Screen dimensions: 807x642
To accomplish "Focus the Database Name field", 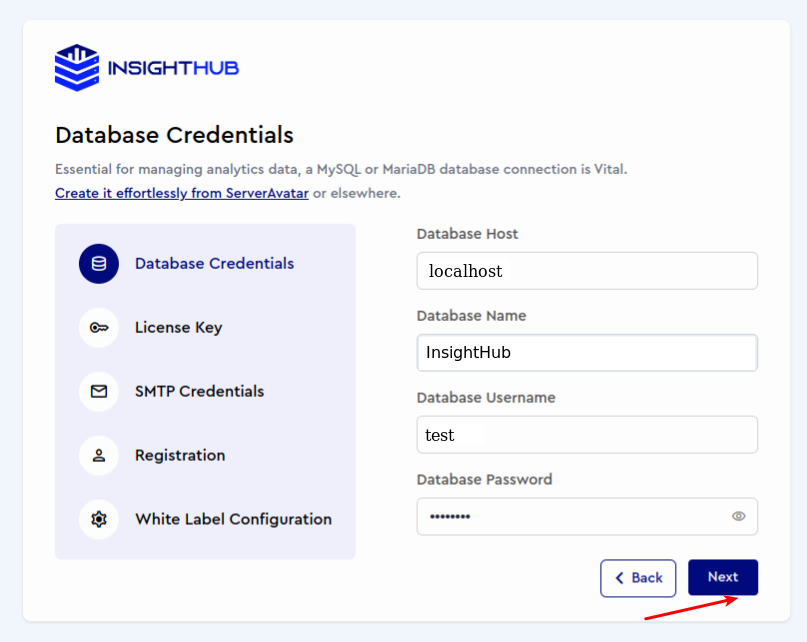I will 587,353.
